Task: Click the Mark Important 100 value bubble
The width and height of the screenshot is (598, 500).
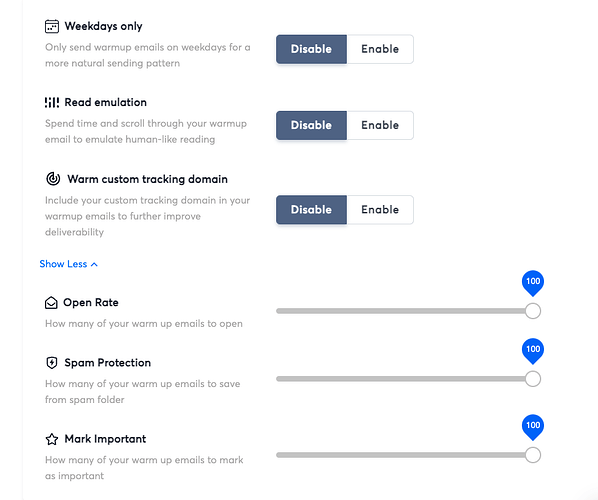Action: pyautogui.click(x=533, y=426)
